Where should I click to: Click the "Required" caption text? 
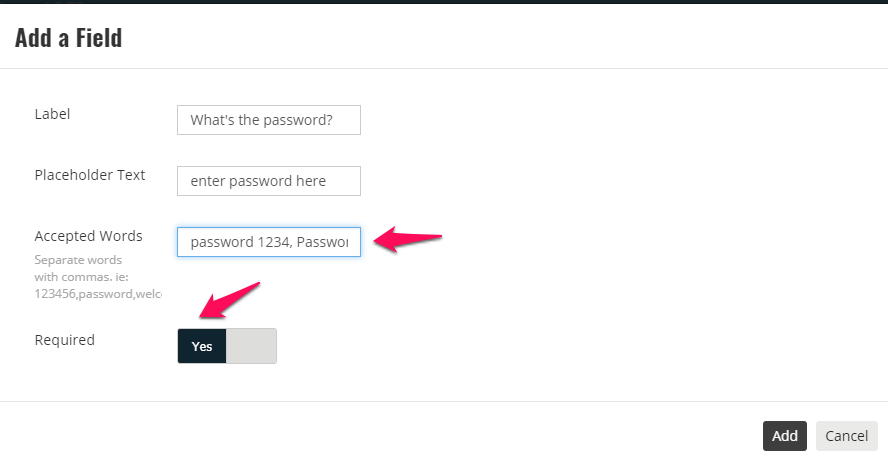65,340
